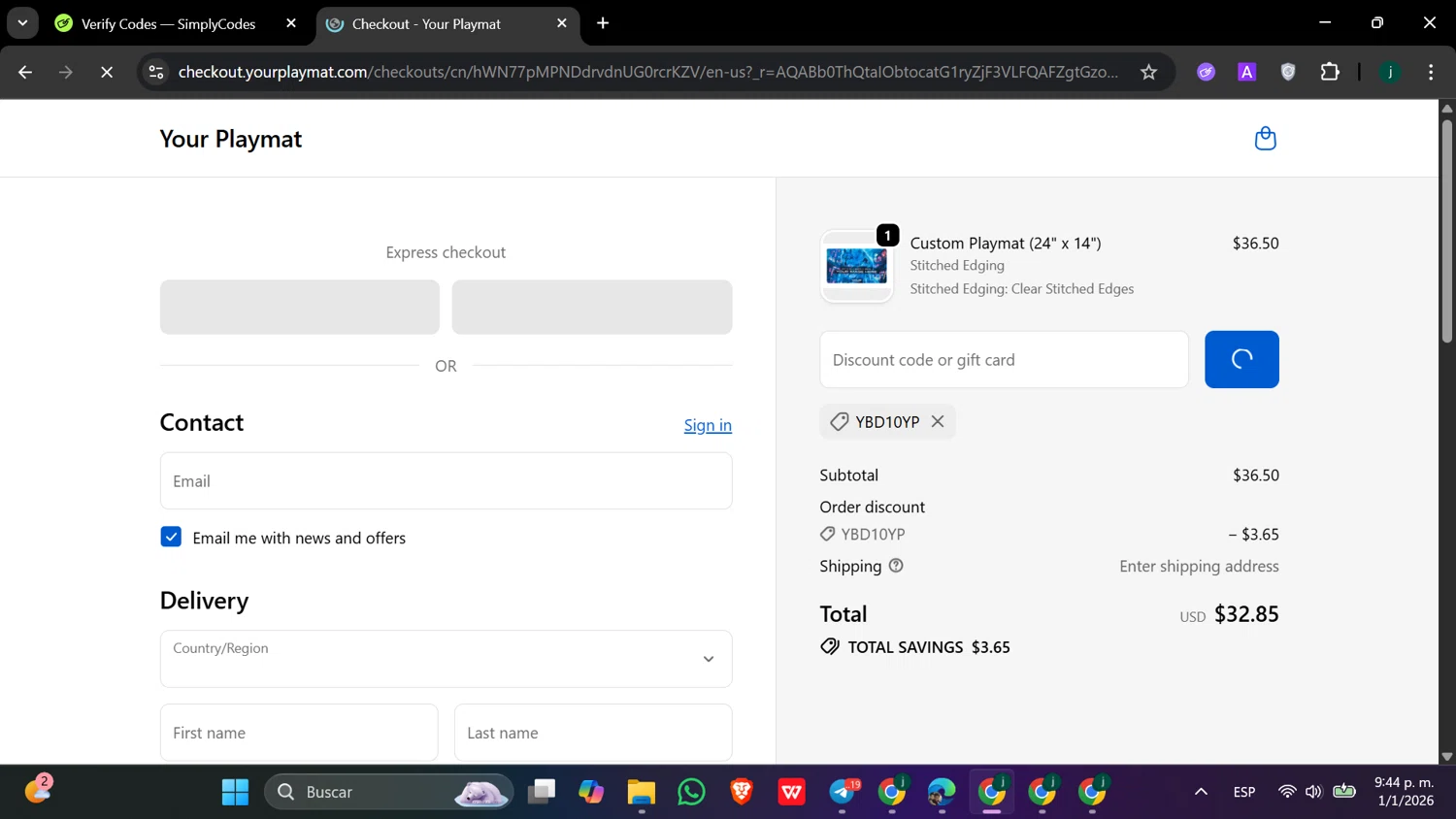Show hidden system tray icons
Viewport: 1456px width, 819px height.
click(x=1201, y=792)
